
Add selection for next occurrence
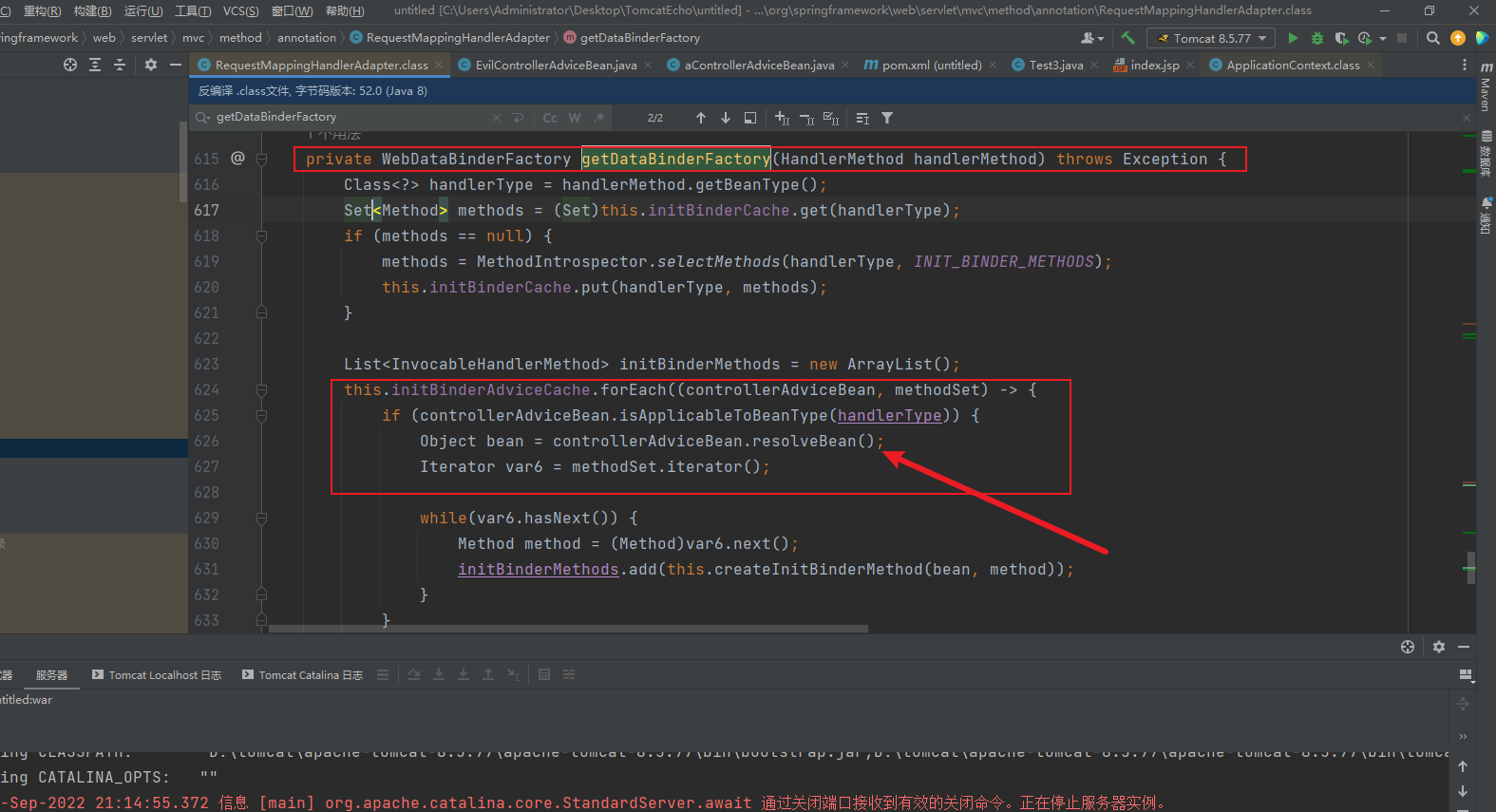[782, 118]
